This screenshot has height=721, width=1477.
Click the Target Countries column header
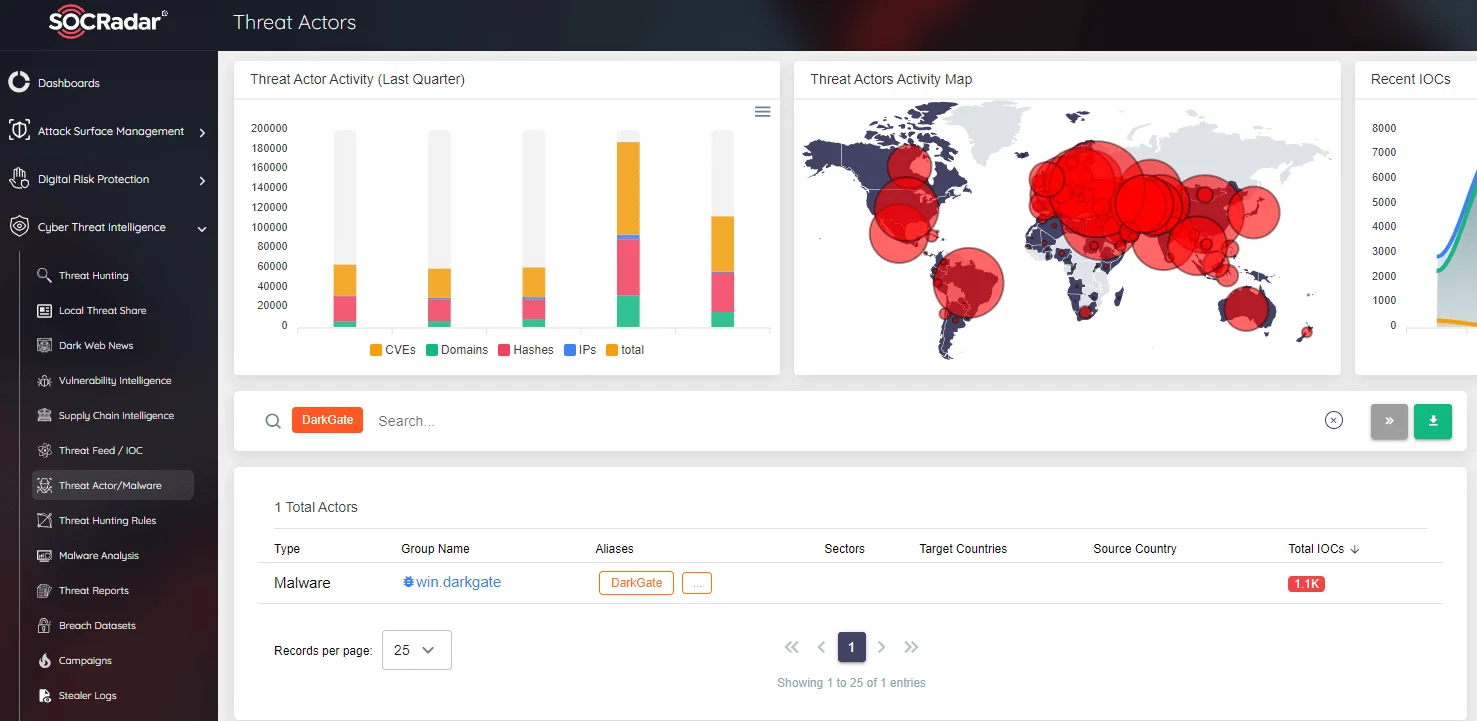tap(963, 549)
